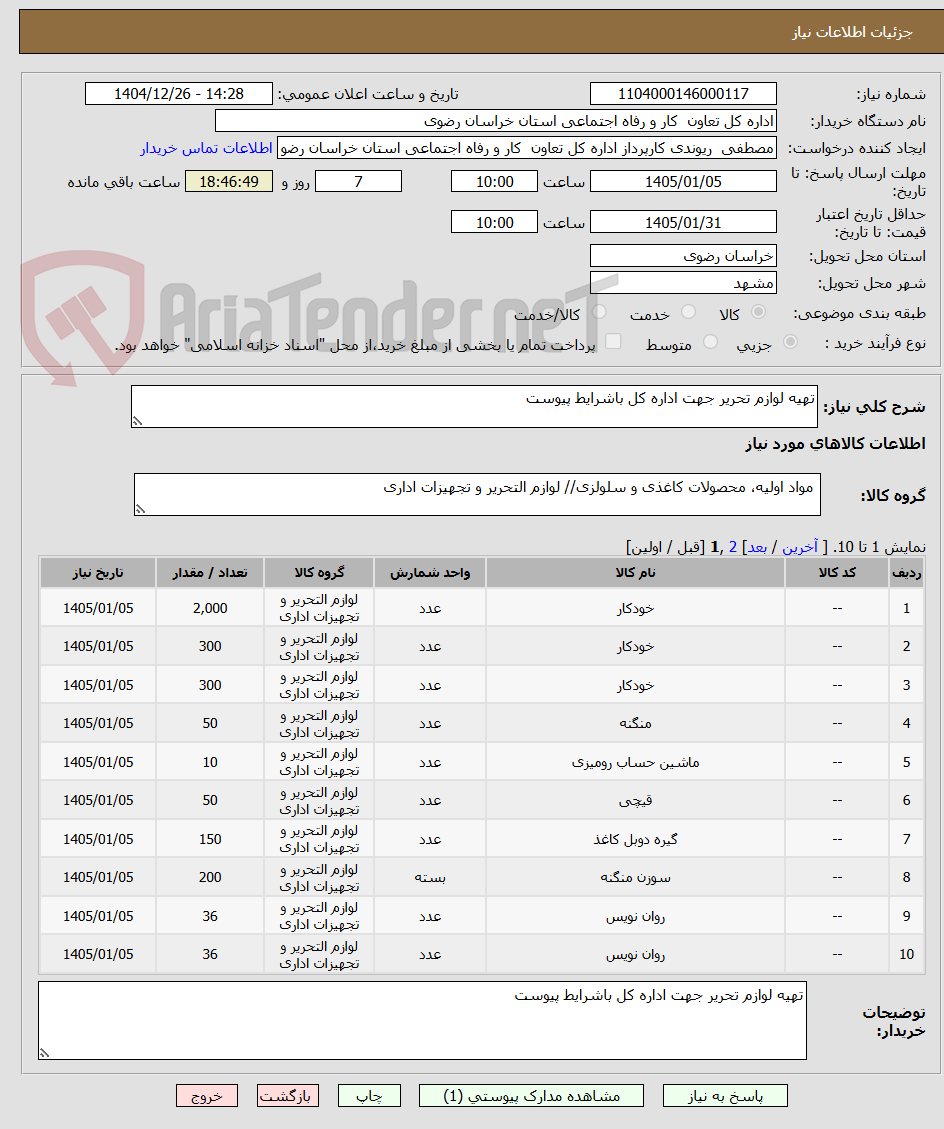Open the اطلاعات تماس خریدار link
Screen dimensions: 944x1129
coord(206,148)
